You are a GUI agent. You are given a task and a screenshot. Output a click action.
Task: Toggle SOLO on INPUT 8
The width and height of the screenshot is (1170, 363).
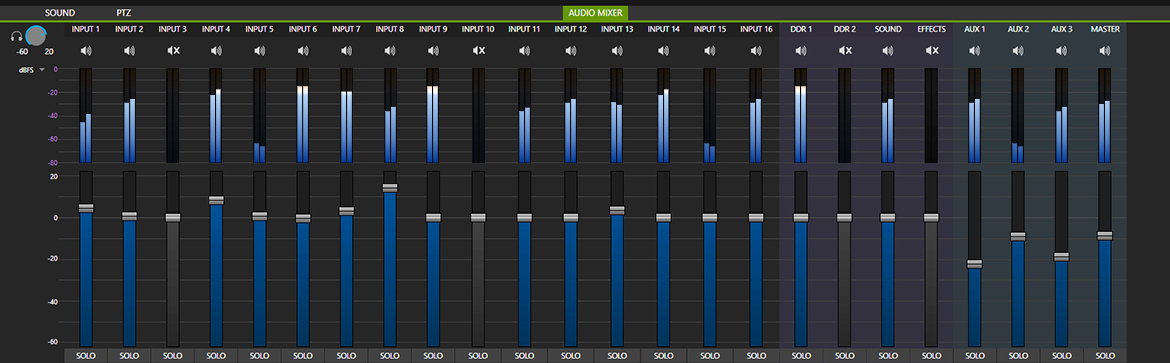(390, 356)
